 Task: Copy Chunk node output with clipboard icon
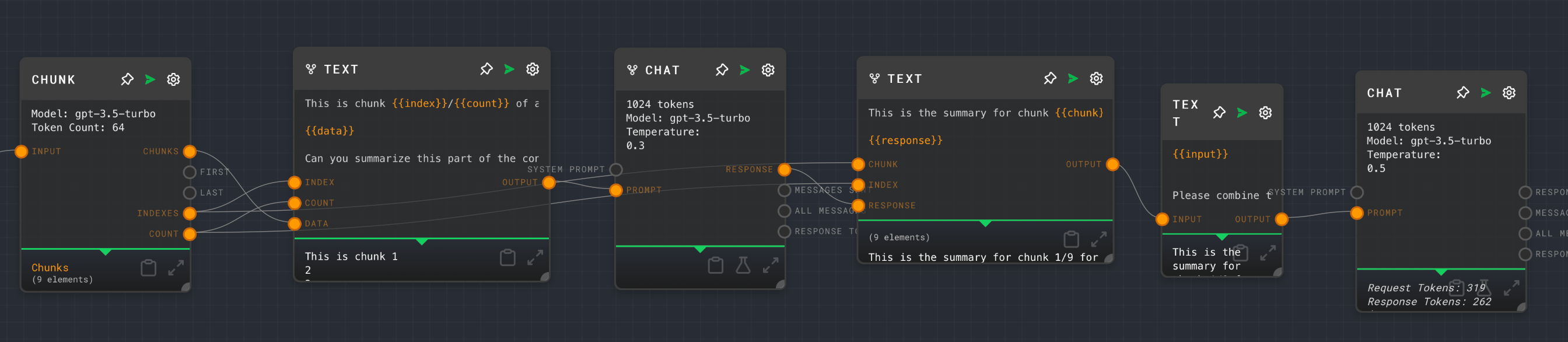pyautogui.click(x=149, y=268)
